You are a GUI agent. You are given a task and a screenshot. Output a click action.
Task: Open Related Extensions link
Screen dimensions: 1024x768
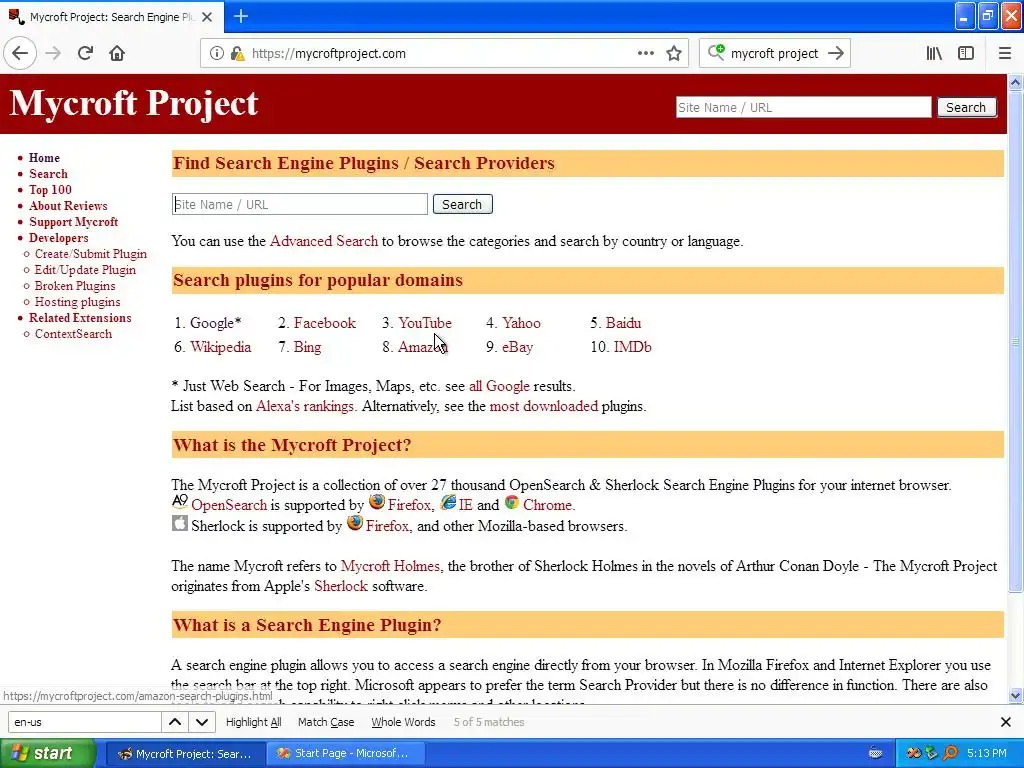pyautogui.click(x=80, y=318)
